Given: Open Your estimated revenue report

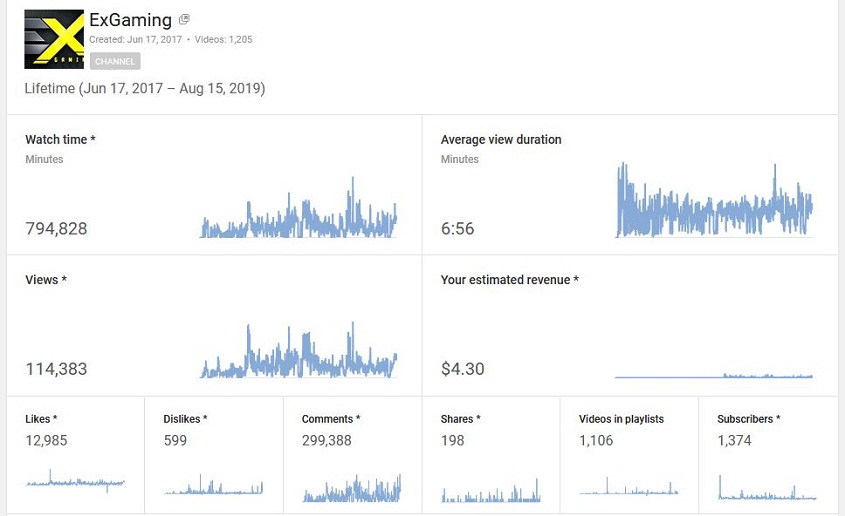Looking at the screenshot, I should tap(630, 325).
